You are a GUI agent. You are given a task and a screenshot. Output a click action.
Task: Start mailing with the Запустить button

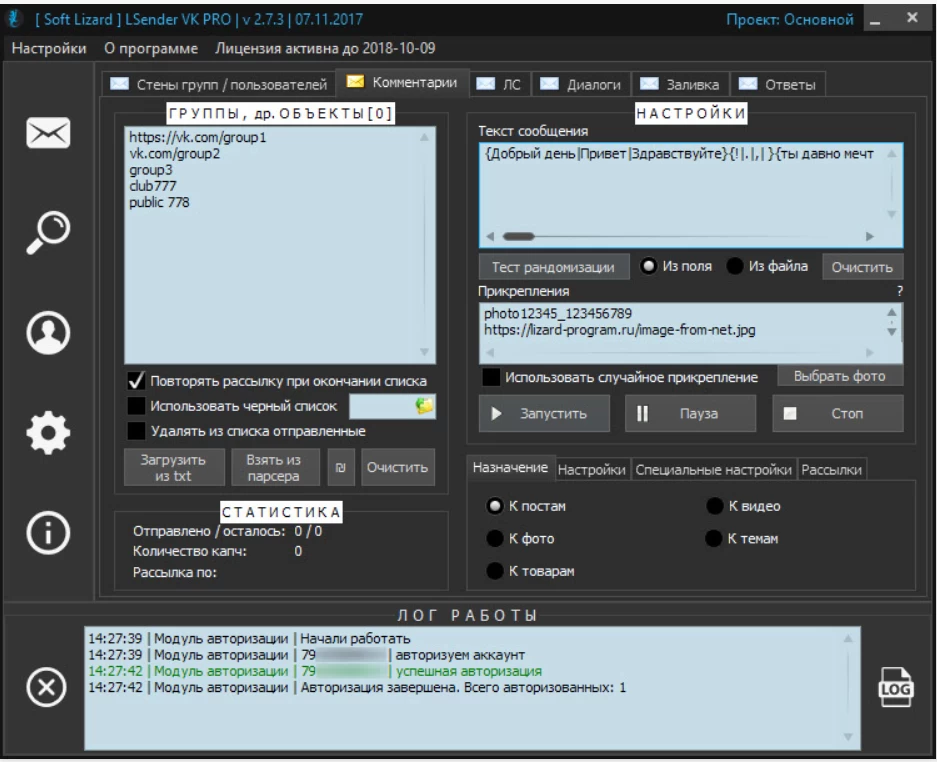point(544,413)
